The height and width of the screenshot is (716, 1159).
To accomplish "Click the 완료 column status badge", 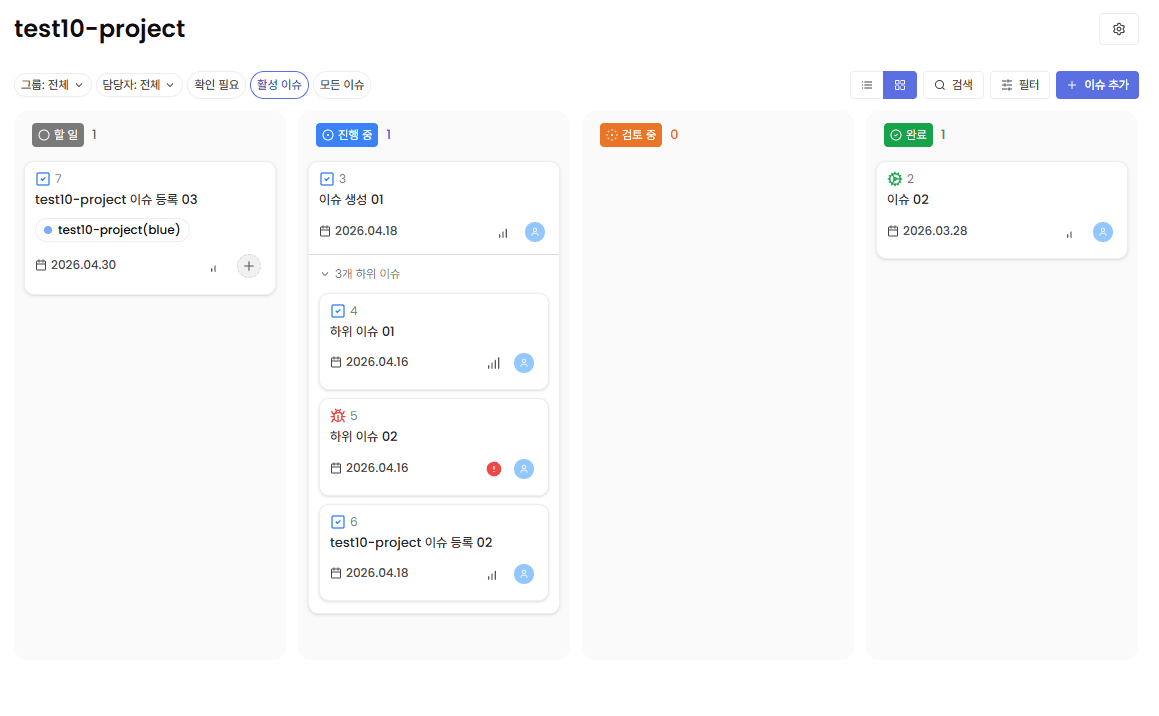I will point(908,134).
